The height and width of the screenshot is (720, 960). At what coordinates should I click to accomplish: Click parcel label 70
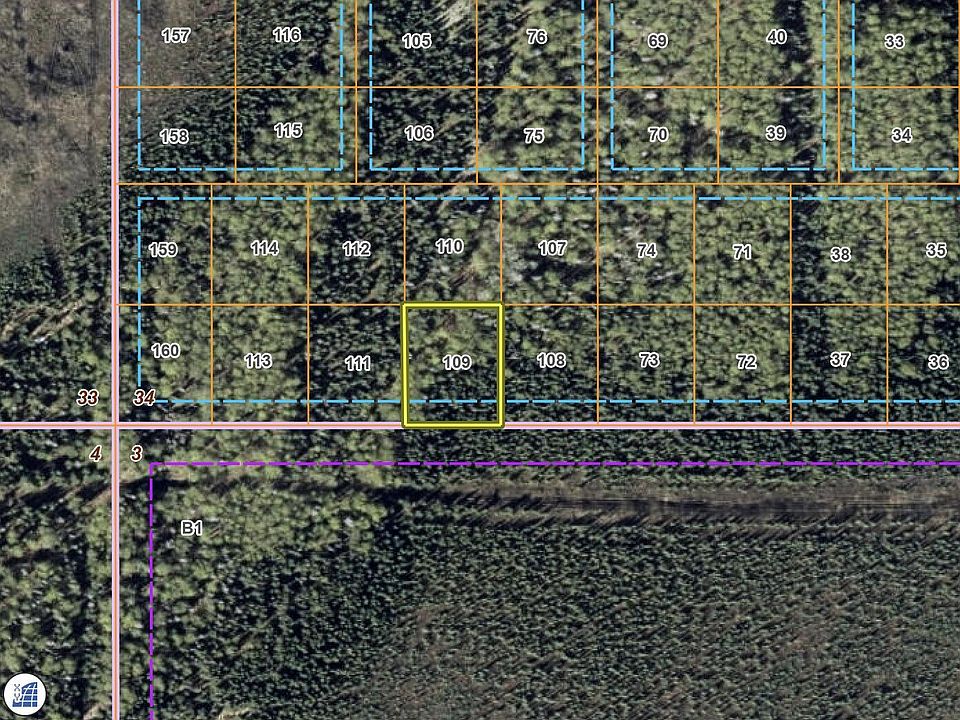click(658, 135)
